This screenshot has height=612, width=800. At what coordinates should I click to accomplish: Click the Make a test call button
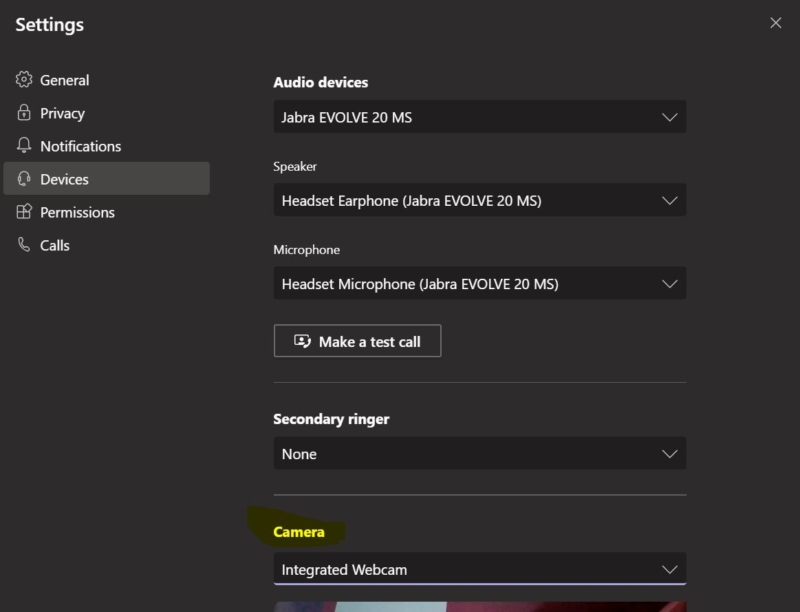coord(357,340)
